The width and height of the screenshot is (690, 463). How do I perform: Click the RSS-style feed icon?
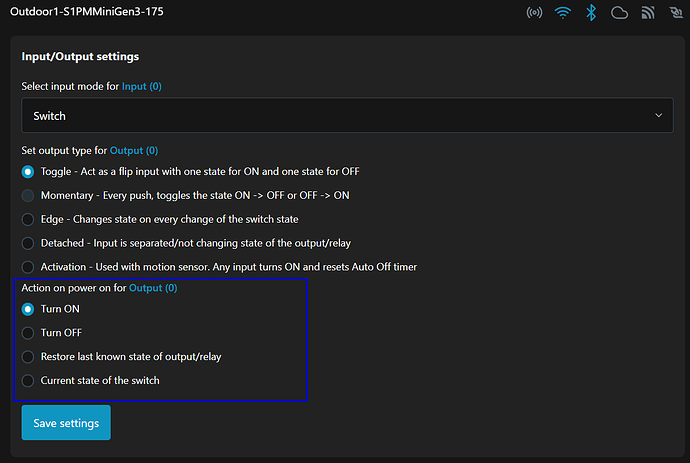[647, 13]
